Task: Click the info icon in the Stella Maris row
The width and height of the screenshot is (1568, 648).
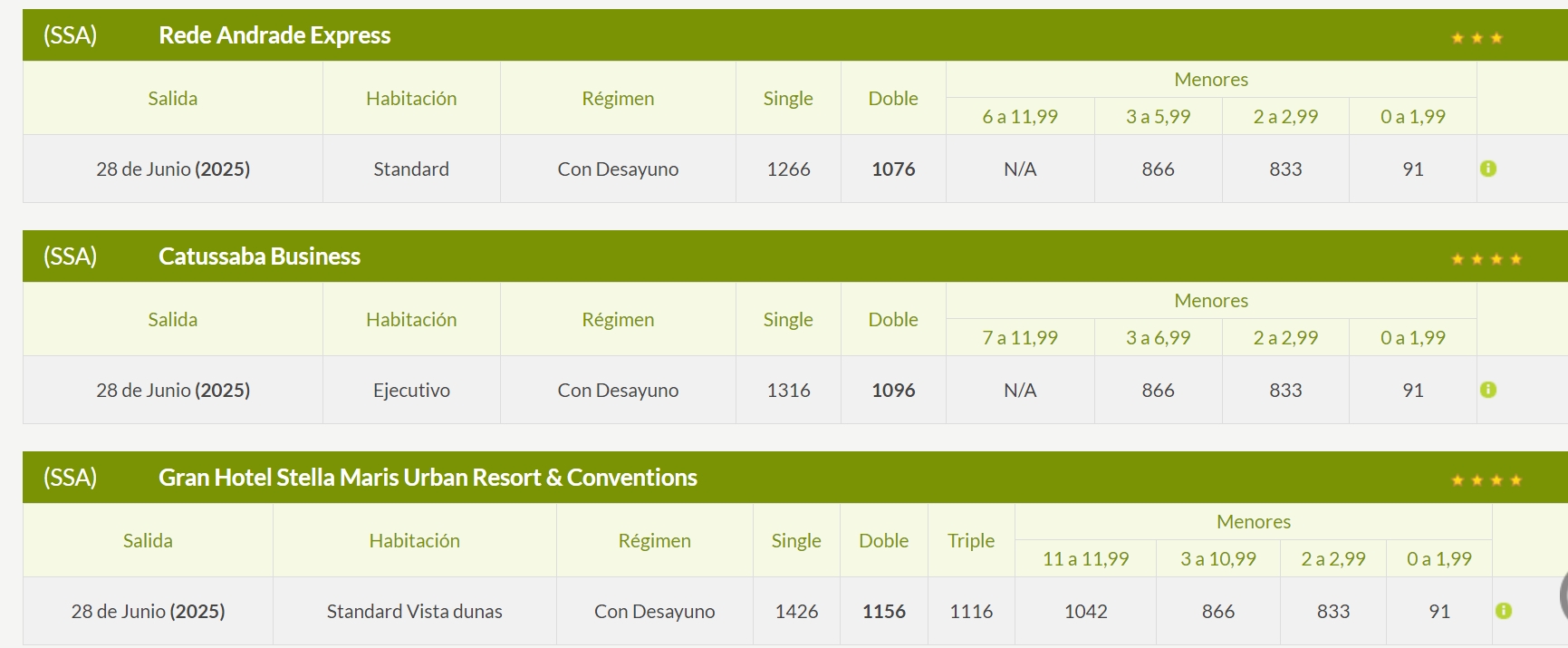Action: click(x=1504, y=611)
